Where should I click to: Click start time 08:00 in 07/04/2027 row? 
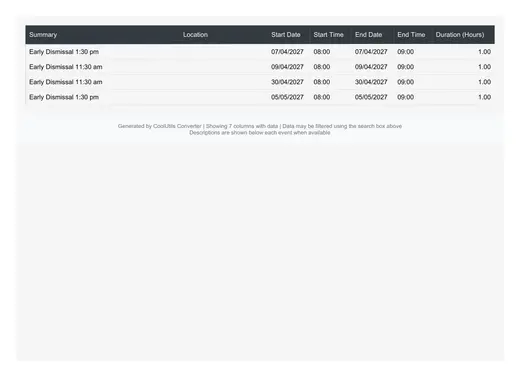point(322,52)
